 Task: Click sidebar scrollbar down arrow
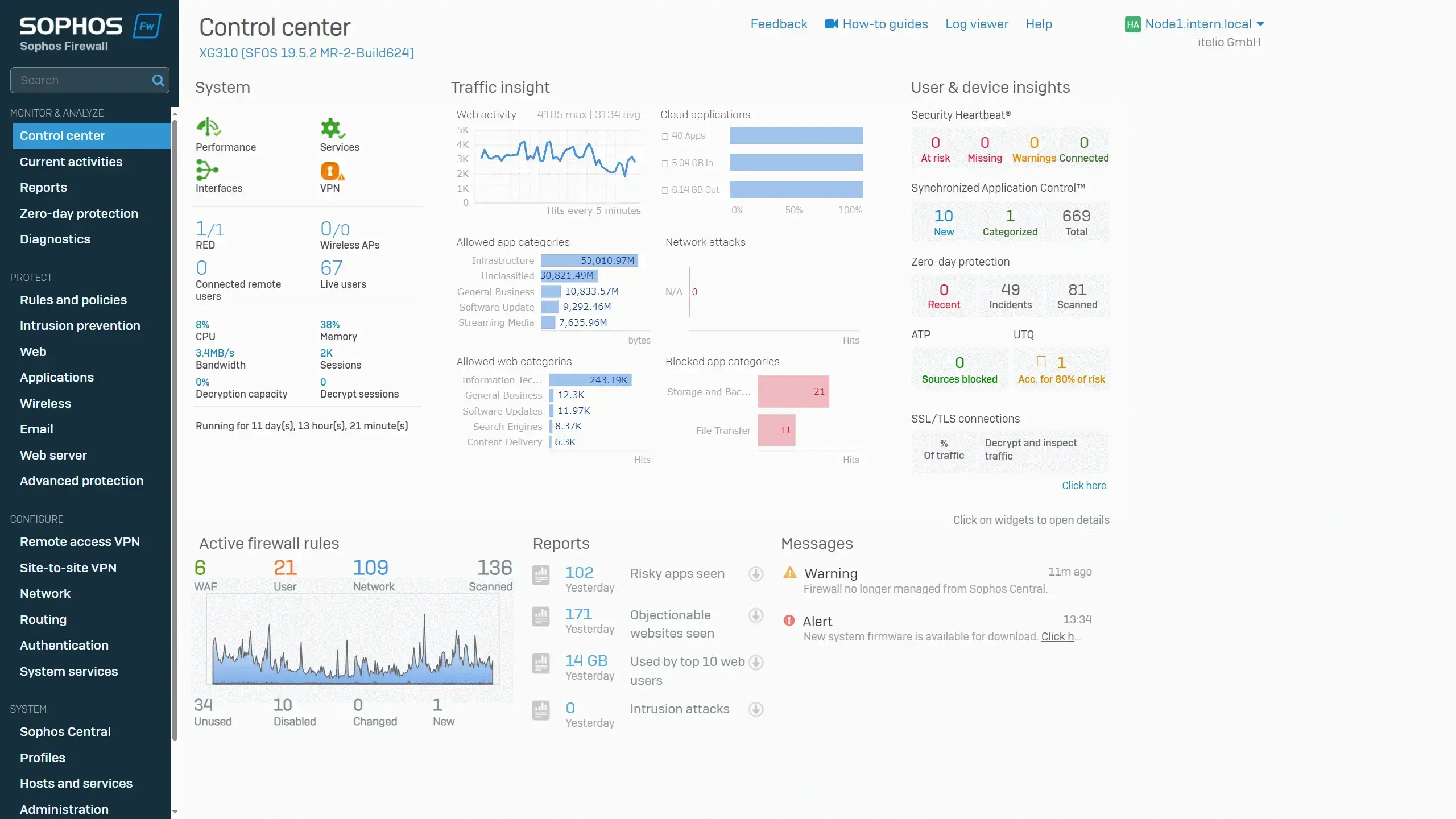175,812
